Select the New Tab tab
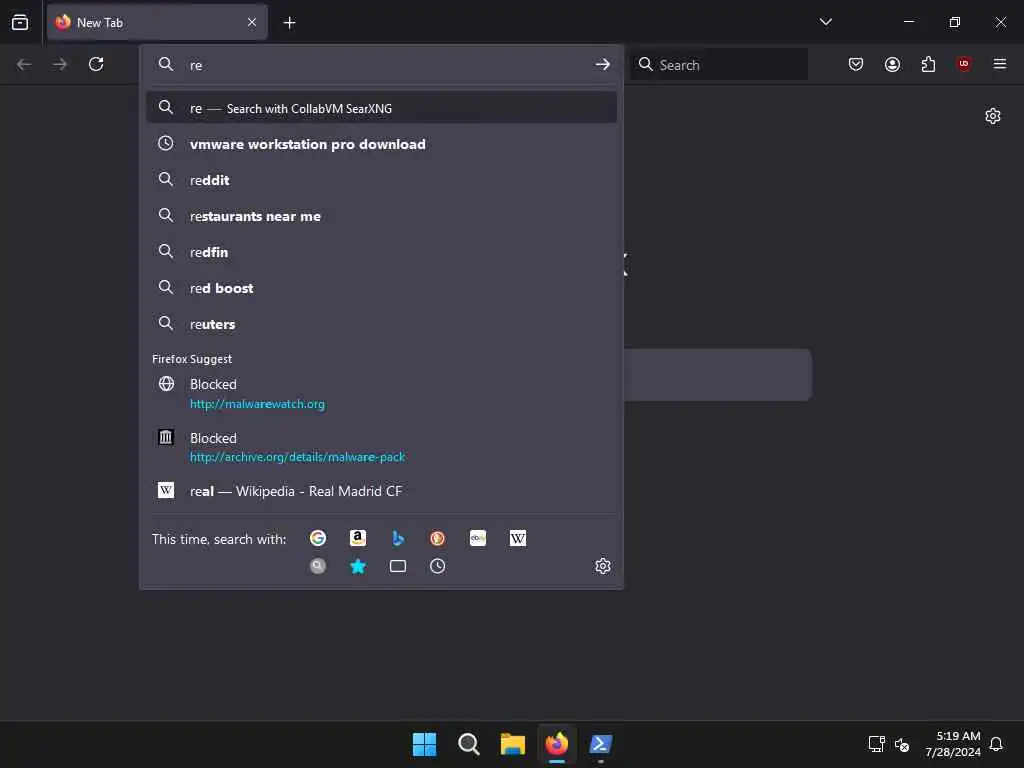Screen dimensions: 1024x768 (x=157, y=22)
